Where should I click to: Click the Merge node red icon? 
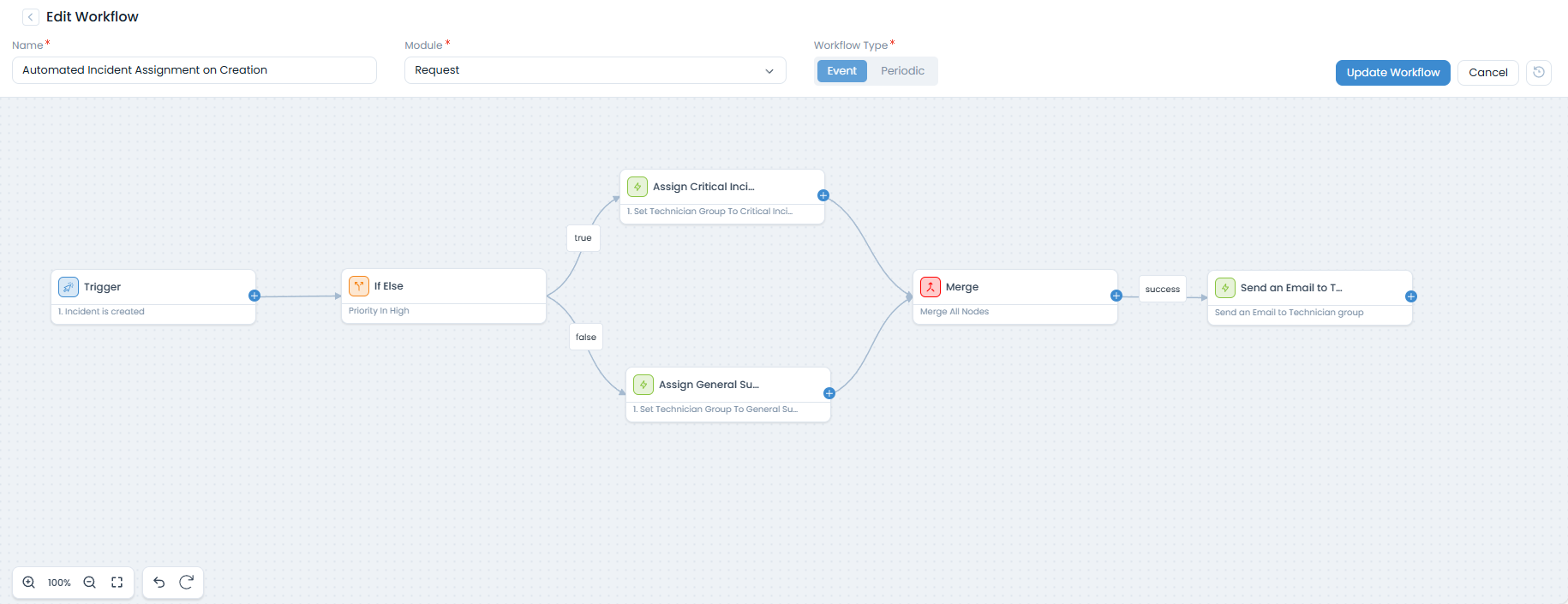coord(931,287)
